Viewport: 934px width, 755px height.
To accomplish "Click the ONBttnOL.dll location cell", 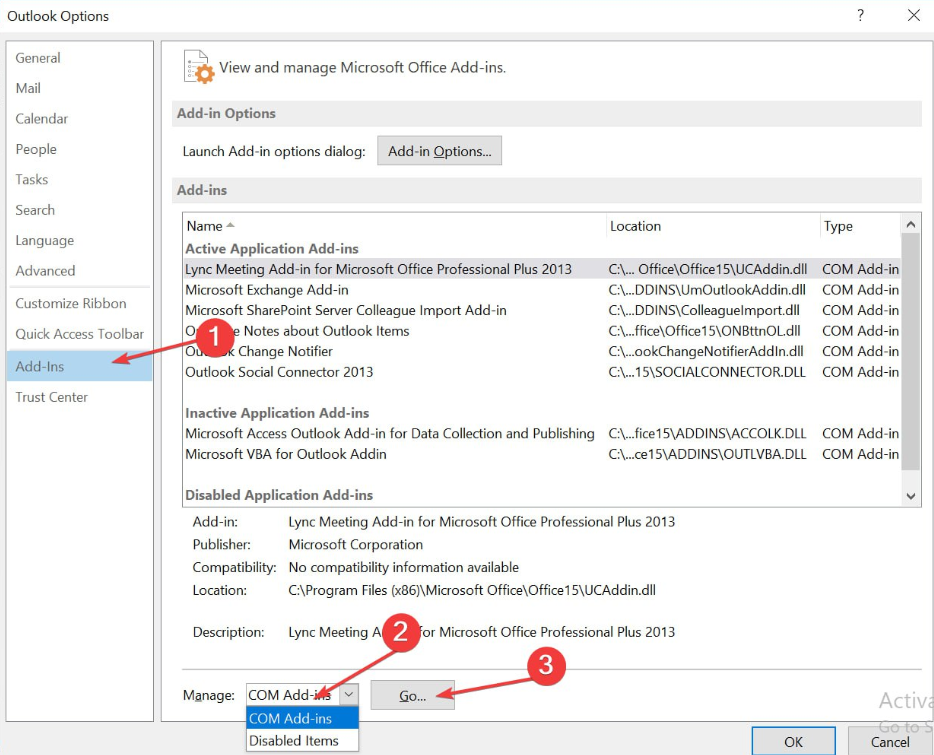I will (x=705, y=331).
